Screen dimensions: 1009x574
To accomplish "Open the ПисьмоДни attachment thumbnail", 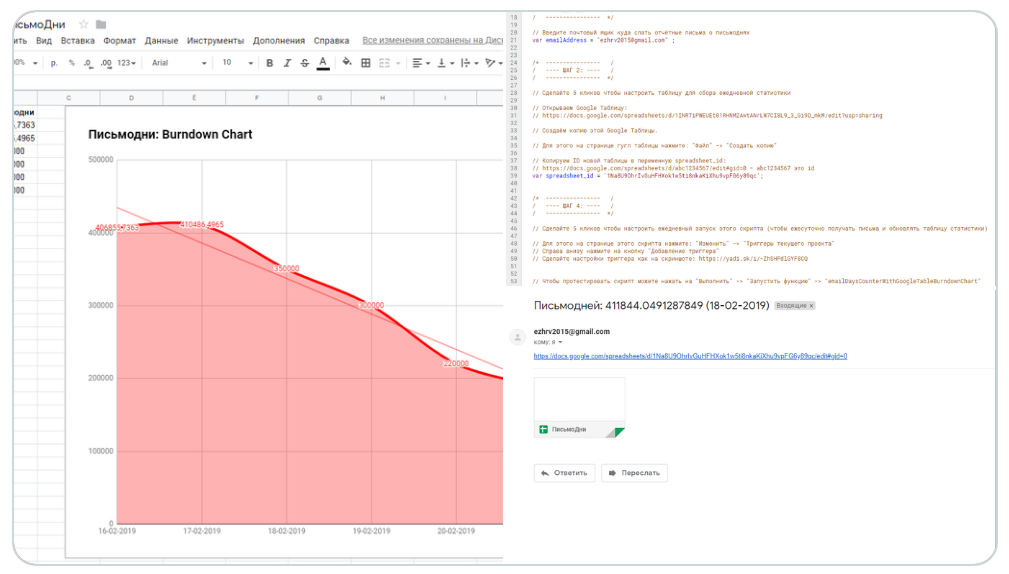I will pos(579,407).
